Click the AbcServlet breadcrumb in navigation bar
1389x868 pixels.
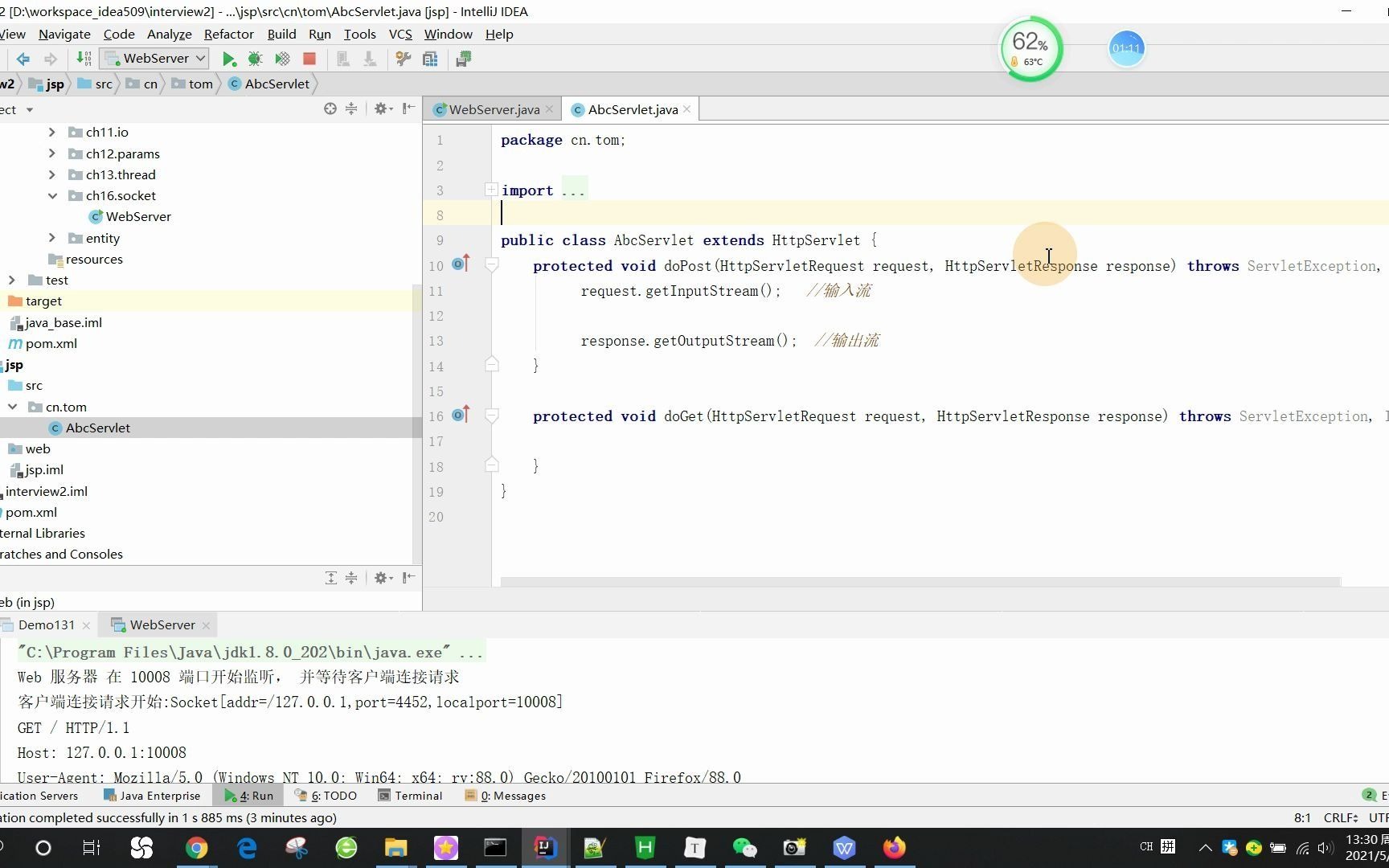tap(269, 84)
